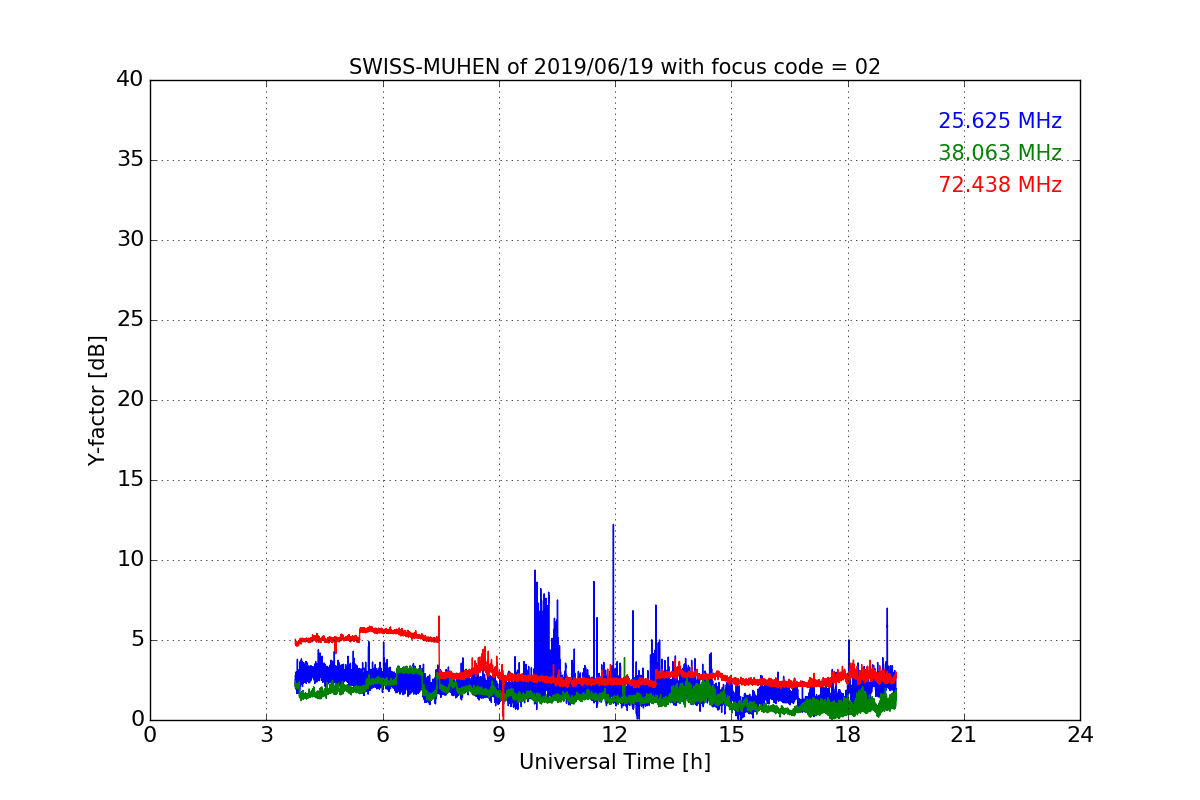Screen dimensions: 1200x800
Task: Click the Y-factor [dB] axis label
Action: (x=97, y=400)
